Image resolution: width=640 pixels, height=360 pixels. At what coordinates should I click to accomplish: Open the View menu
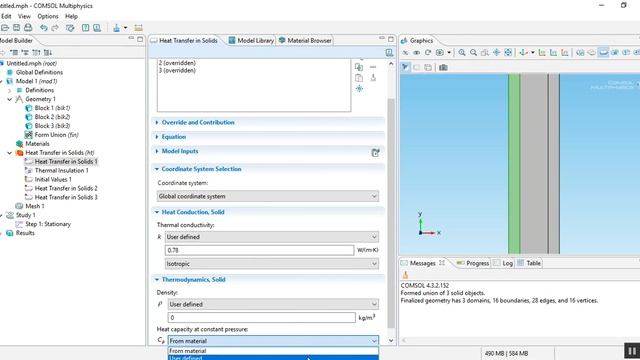point(24,16)
